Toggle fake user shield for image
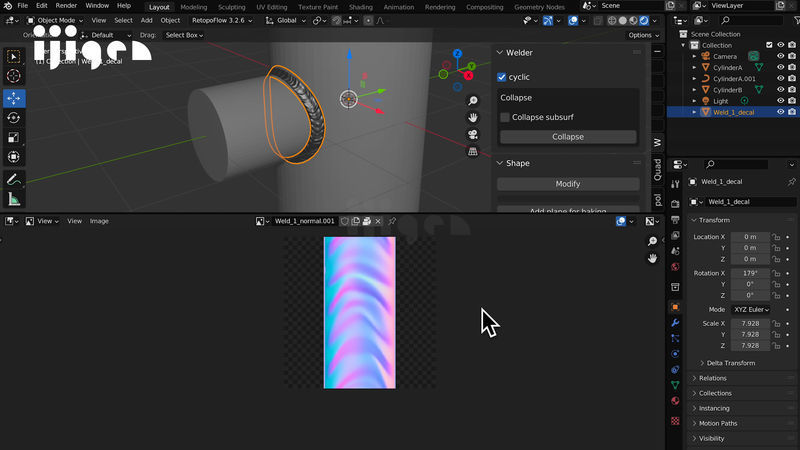 (345, 221)
